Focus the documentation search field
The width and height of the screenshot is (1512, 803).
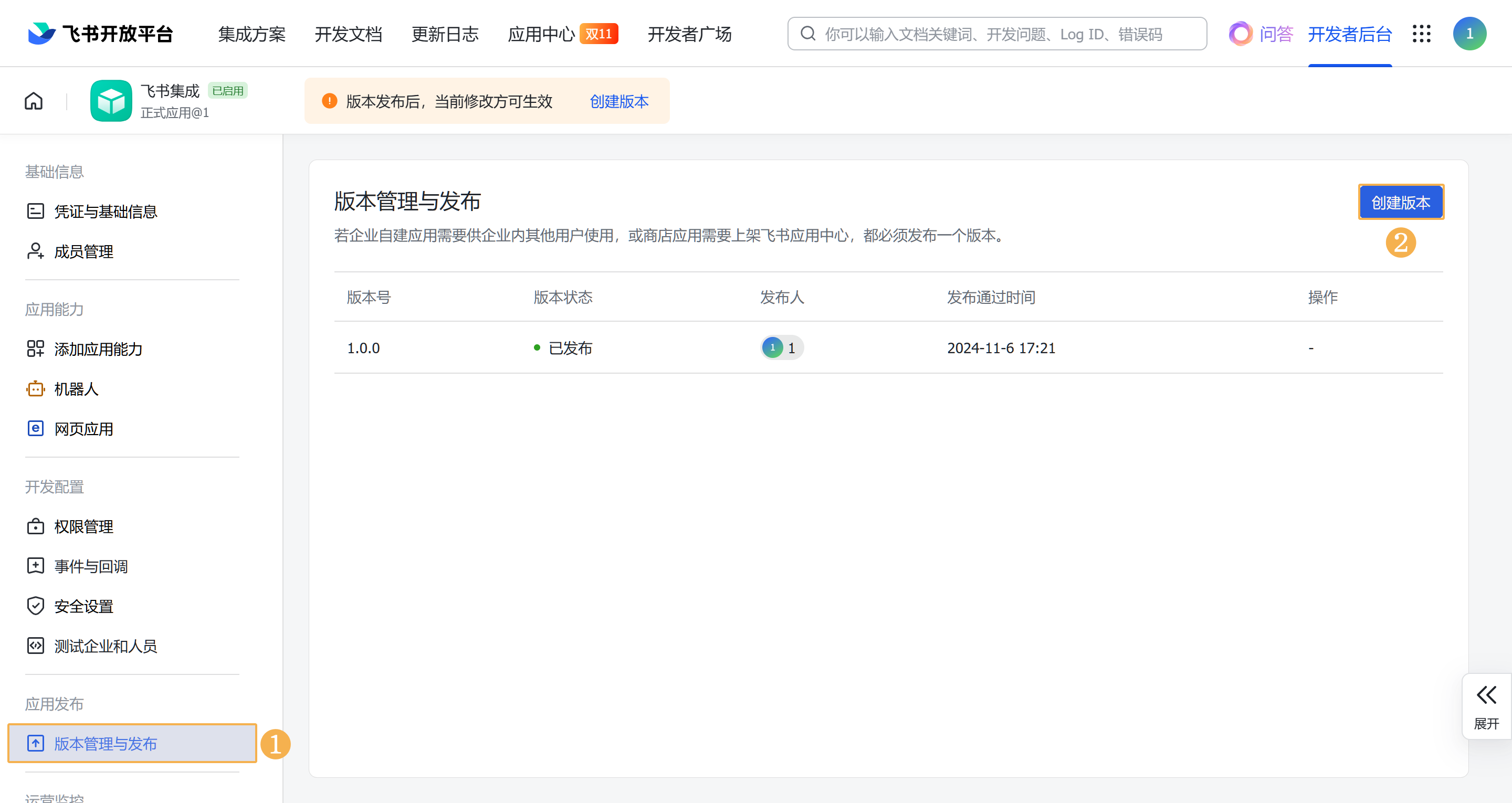pyautogui.click(x=998, y=34)
